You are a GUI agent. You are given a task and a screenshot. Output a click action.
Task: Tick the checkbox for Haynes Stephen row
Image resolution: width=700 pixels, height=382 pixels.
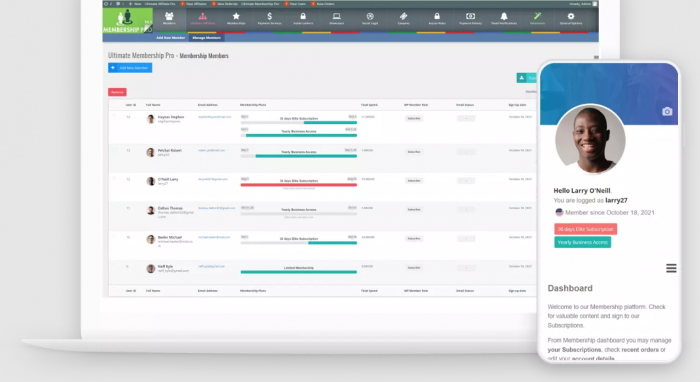(114, 116)
